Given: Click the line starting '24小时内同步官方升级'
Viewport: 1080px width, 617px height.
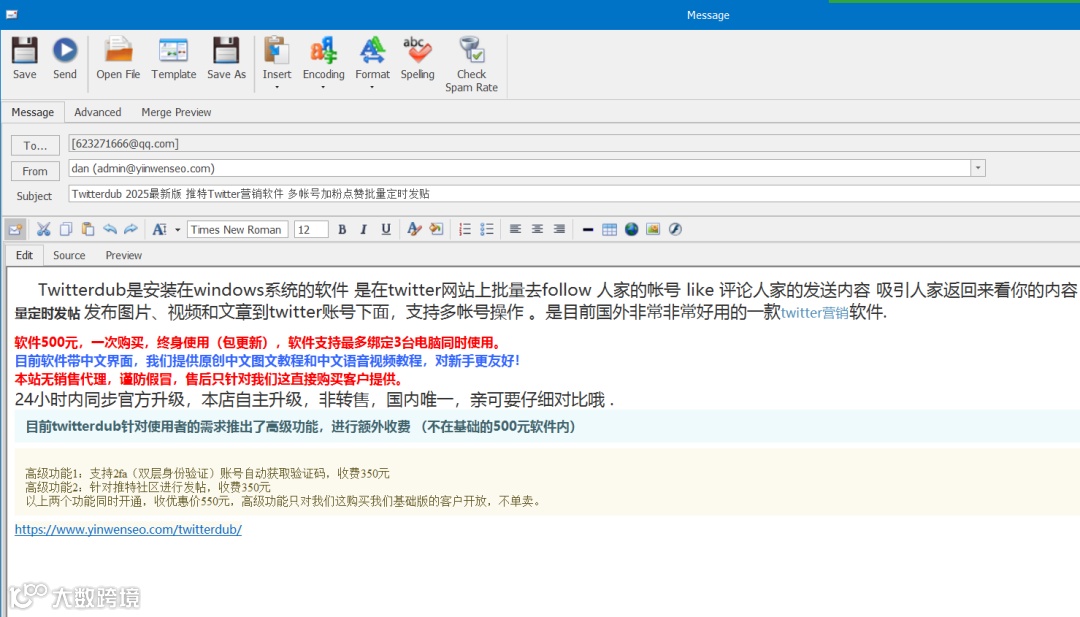Looking at the screenshot, I should (x=314, y=399).
